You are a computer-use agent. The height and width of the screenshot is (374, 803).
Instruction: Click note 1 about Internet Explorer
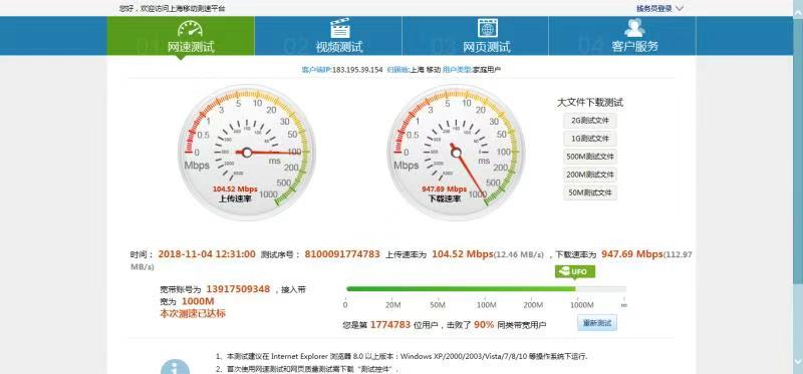pos(401,357)
